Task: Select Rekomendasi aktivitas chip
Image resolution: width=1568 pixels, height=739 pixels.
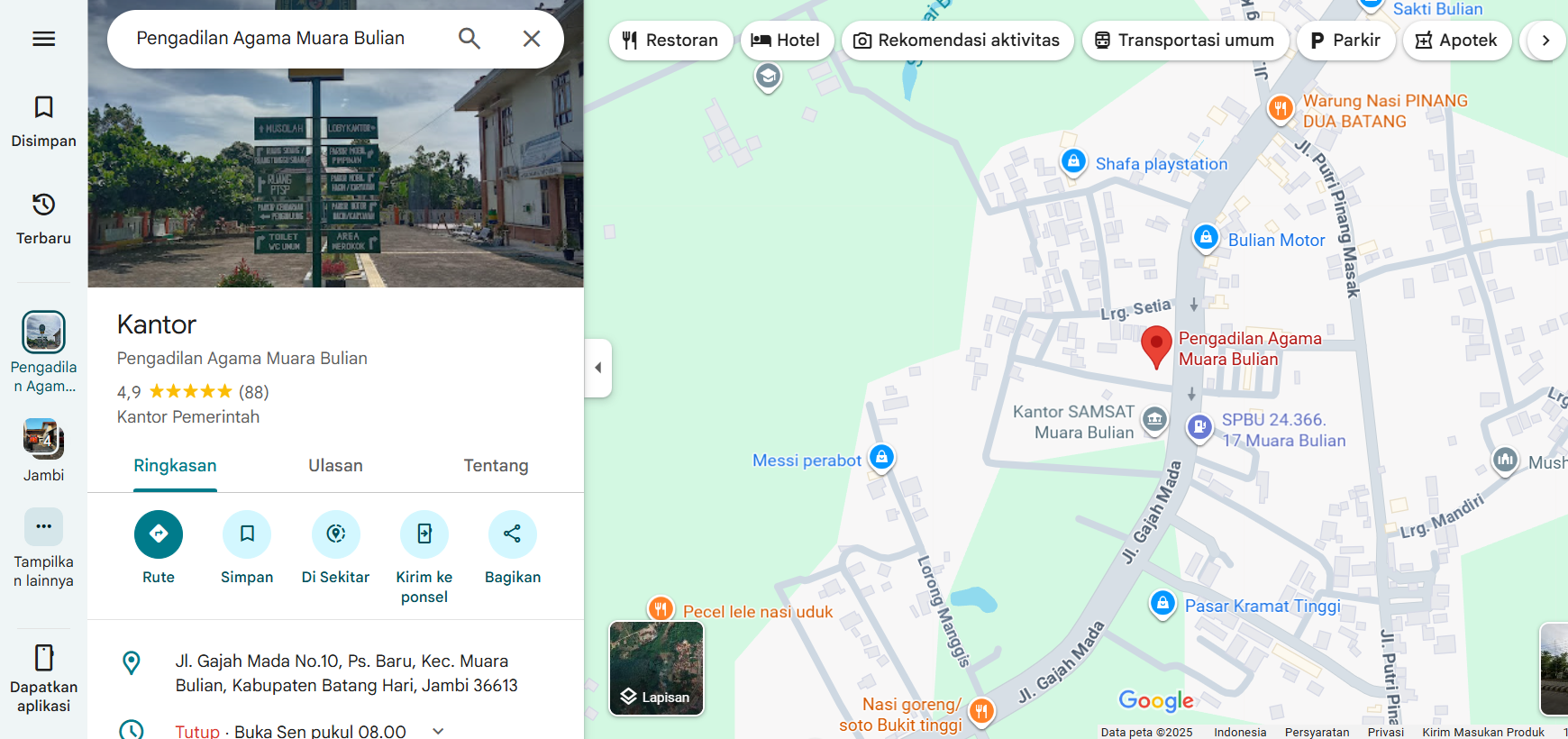Action: pyautogui.click(x=957, y=41)
